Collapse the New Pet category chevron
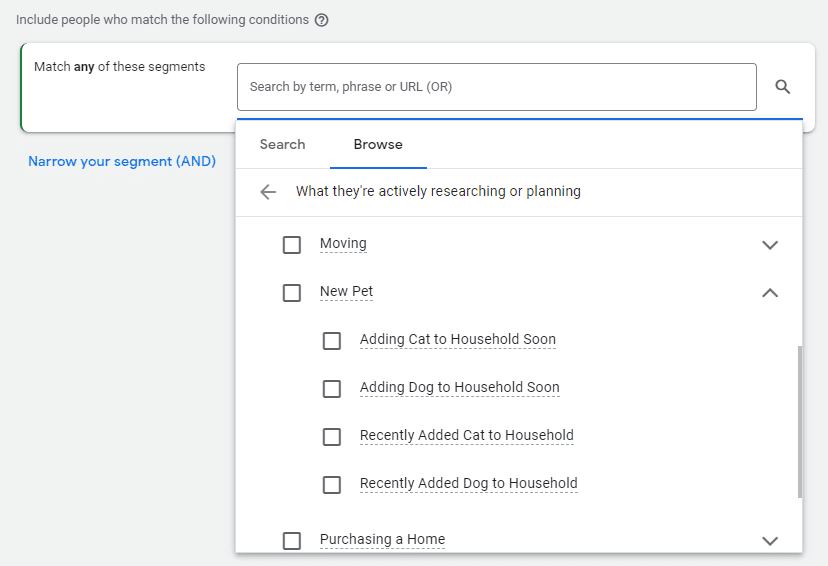The width and height of the screenshot is (828, 566). (770, 293)
